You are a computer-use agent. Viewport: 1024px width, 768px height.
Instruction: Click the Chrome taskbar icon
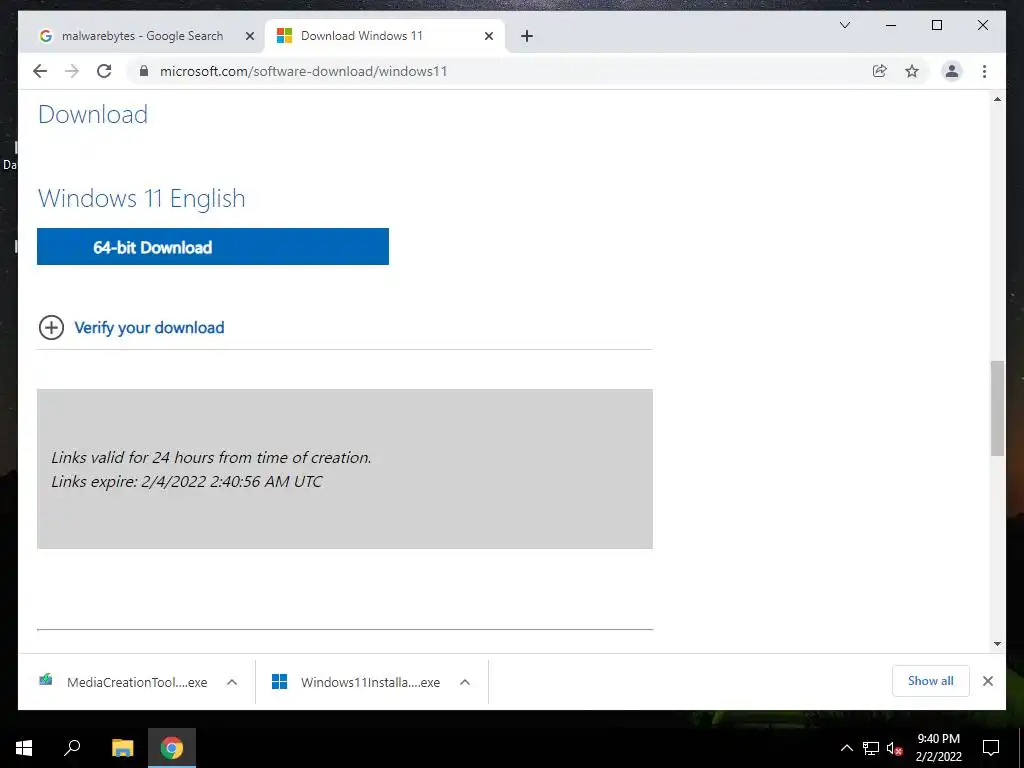[x=172, y=748]
